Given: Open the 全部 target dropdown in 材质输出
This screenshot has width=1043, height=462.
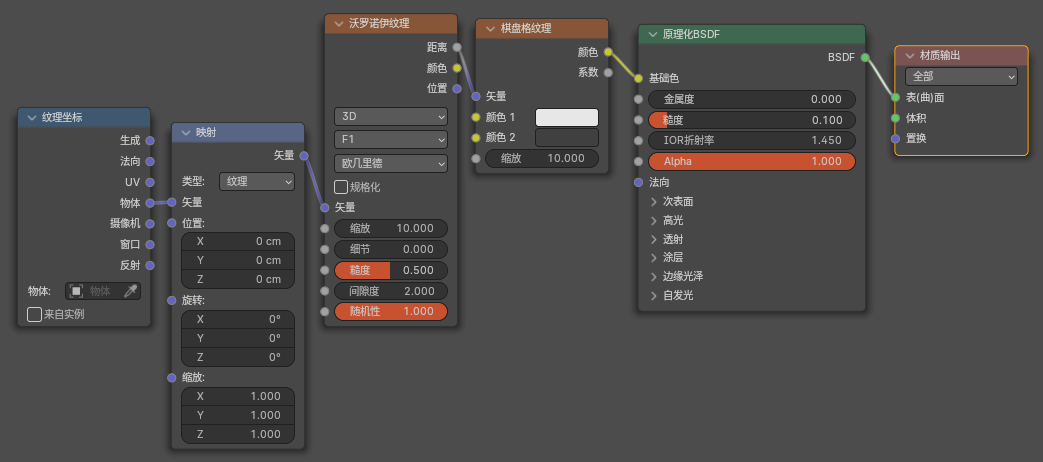Looking at the screenshot, I should tap(961, 76).
